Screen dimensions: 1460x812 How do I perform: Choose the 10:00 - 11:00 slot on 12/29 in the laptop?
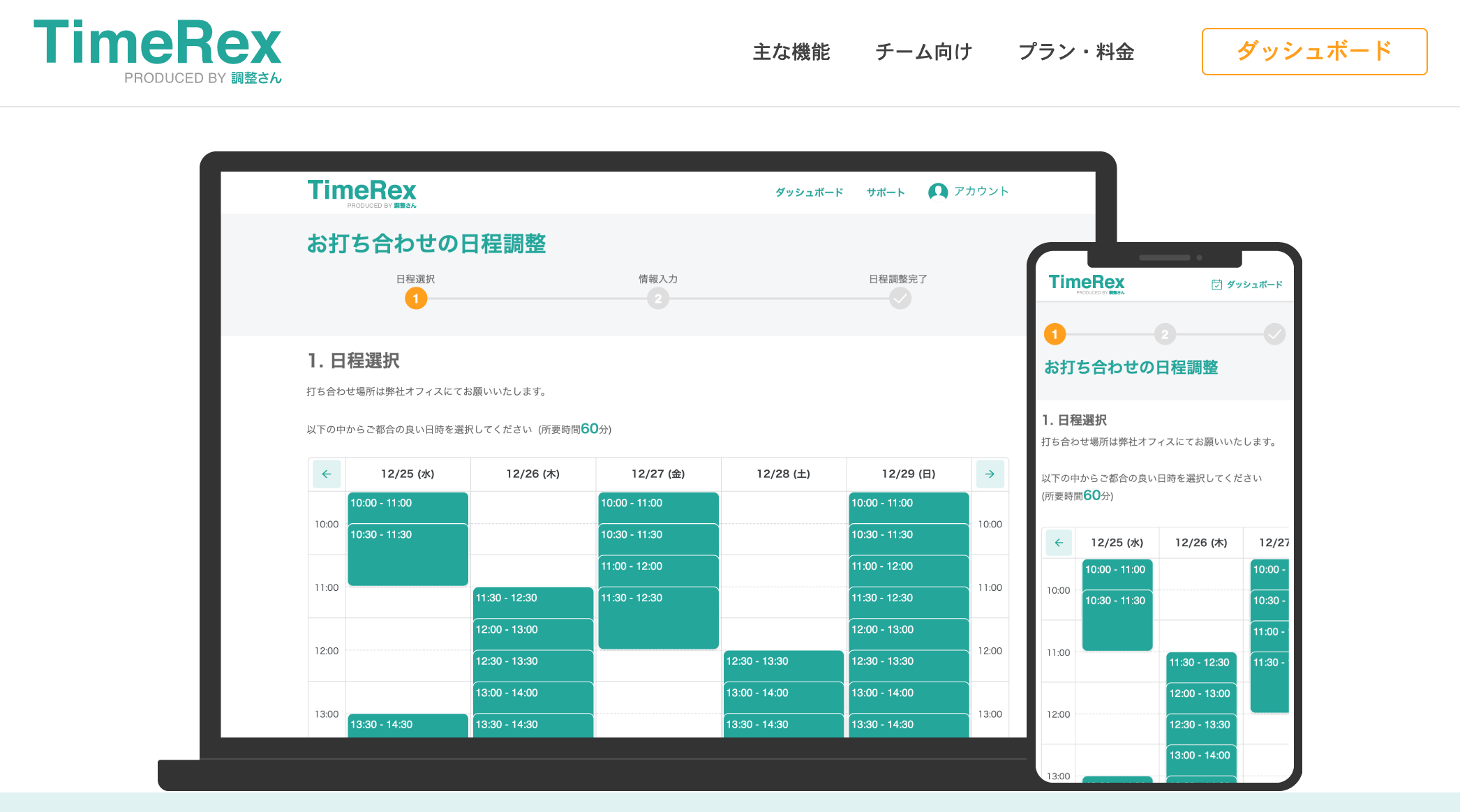(908, 507)
